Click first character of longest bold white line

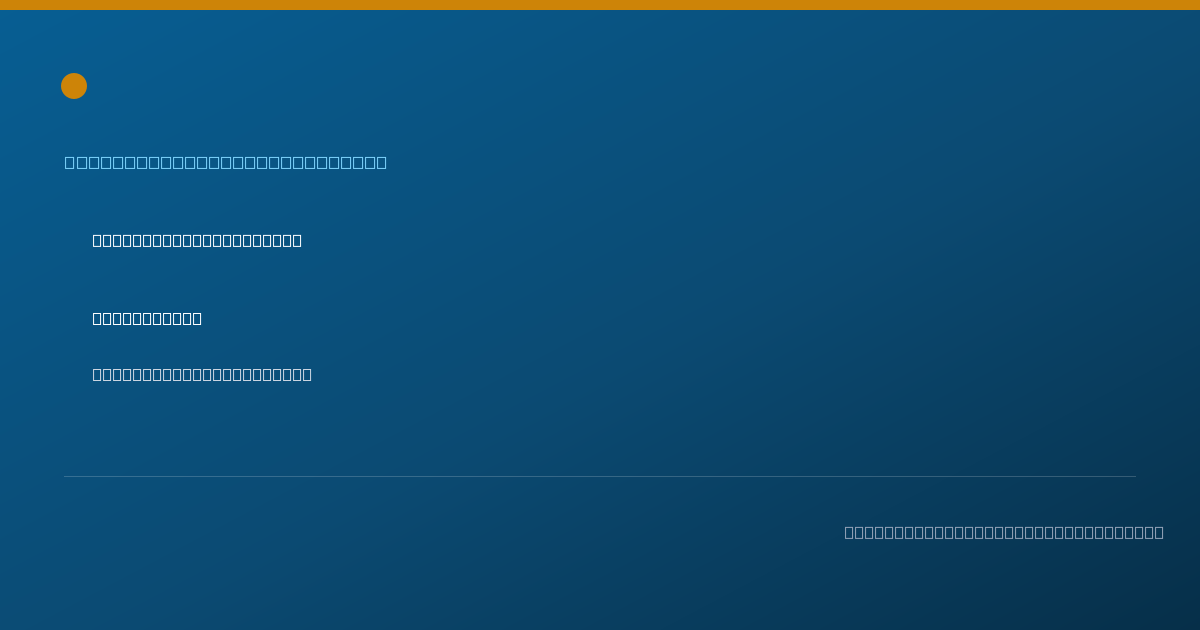point(98,240)
